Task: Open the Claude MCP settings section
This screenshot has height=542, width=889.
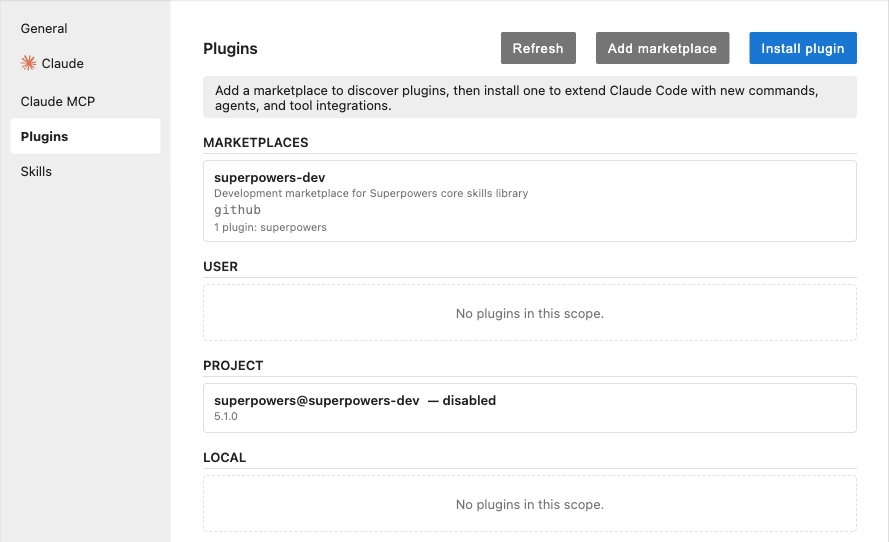Action: pos(57,101)
